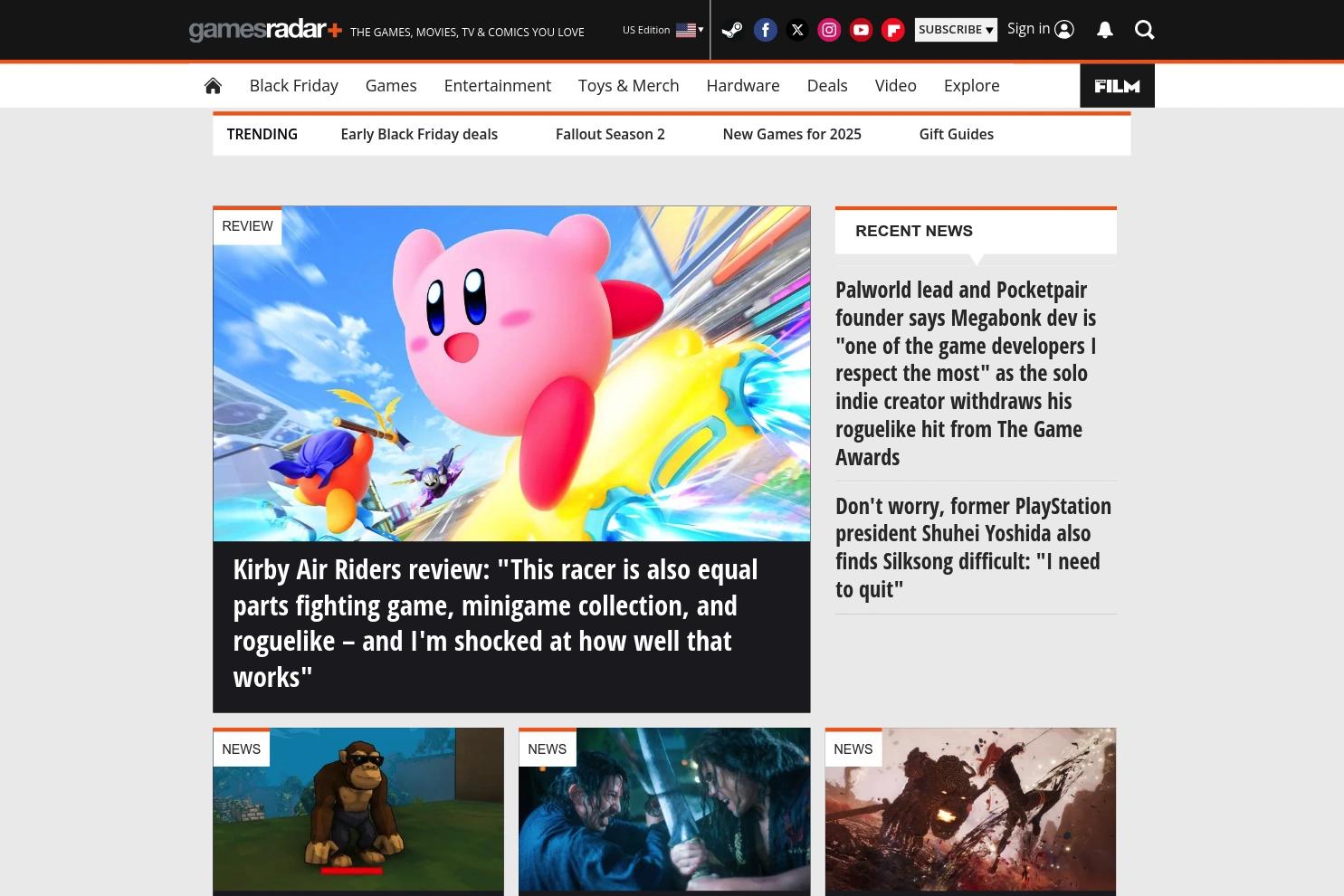Open the Deals menu
Screen dimensions: 1344x896
[x=827, y=85]
